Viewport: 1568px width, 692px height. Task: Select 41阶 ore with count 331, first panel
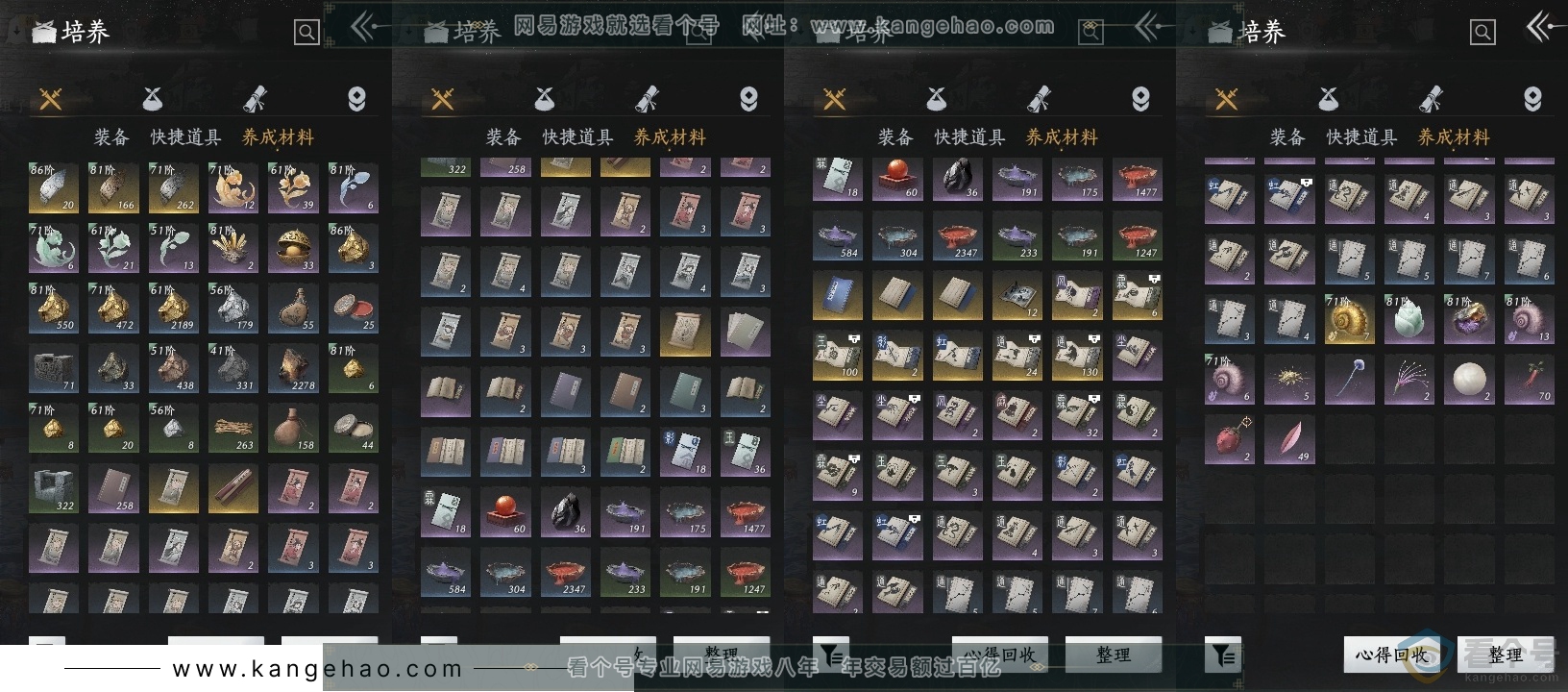233,368
